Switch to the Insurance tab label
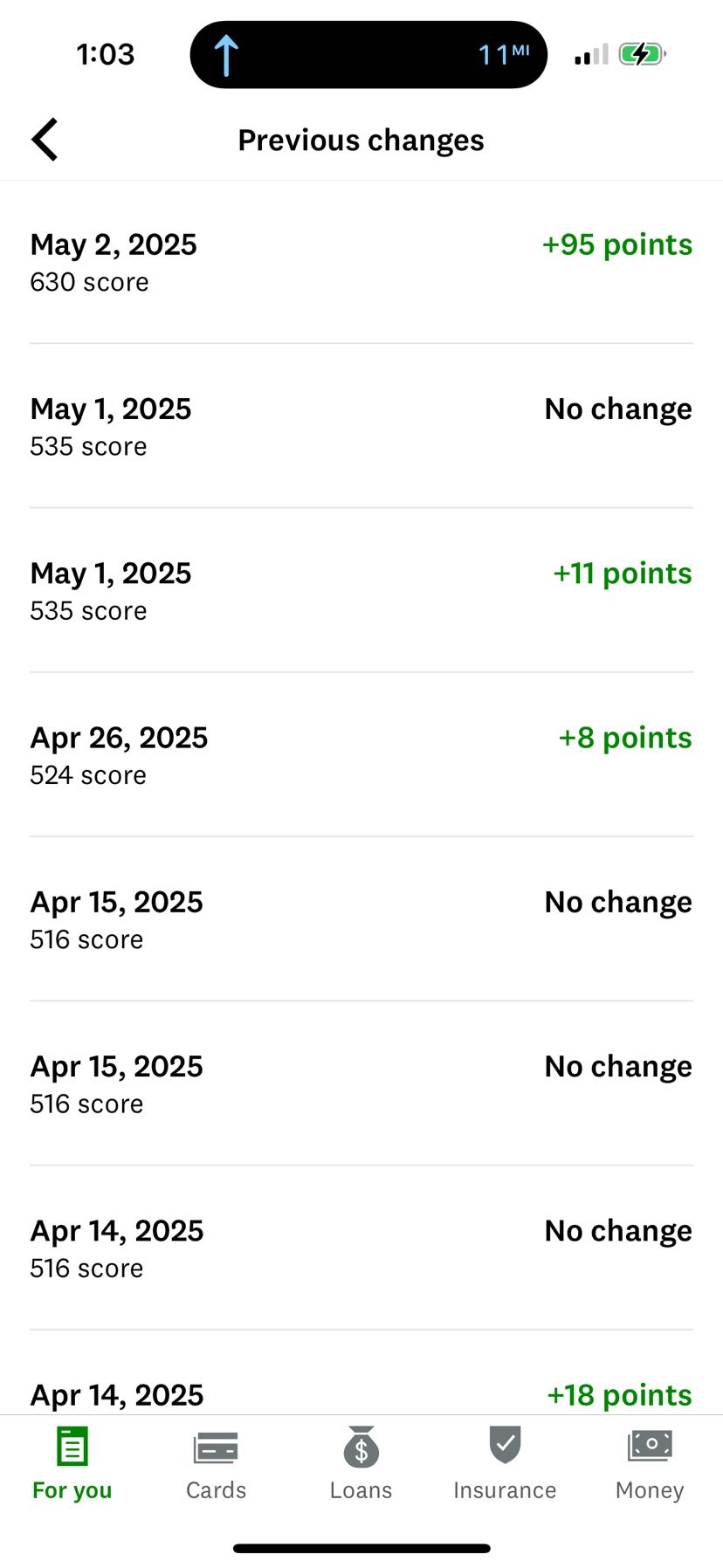 tap(505, 1490)
